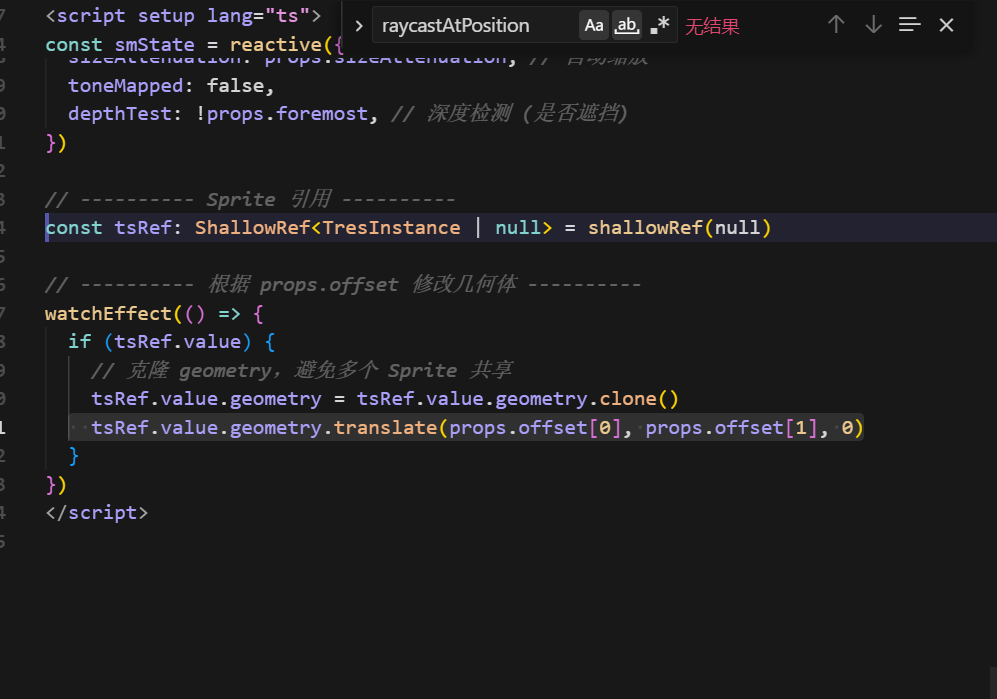Expand the replace field with the chevron
Viewport: 997px width, 699px height.
pos(359,26)
